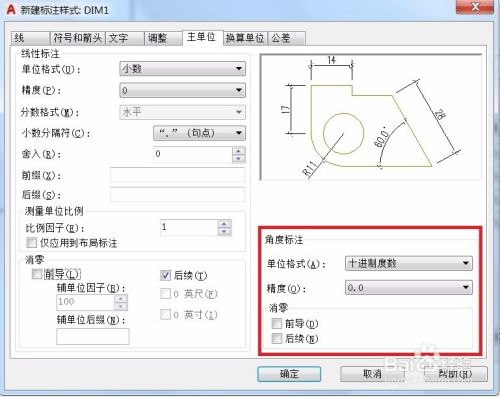Cancel with the 取消 button
The width and height of the screenshot is (500, 397).
pyautogui.click(x=372, y=374)
